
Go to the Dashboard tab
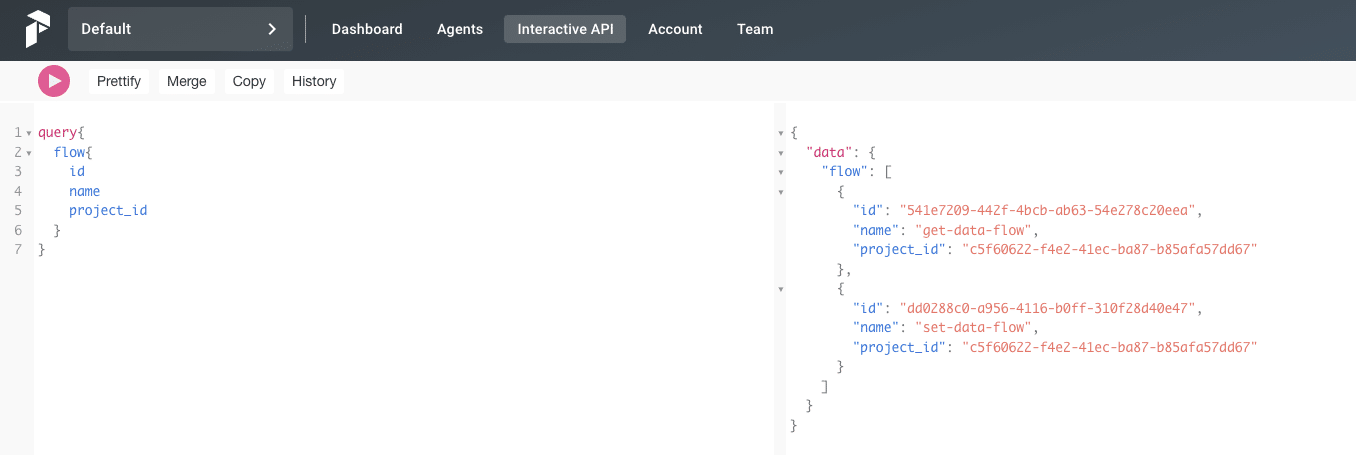[367, 29]
